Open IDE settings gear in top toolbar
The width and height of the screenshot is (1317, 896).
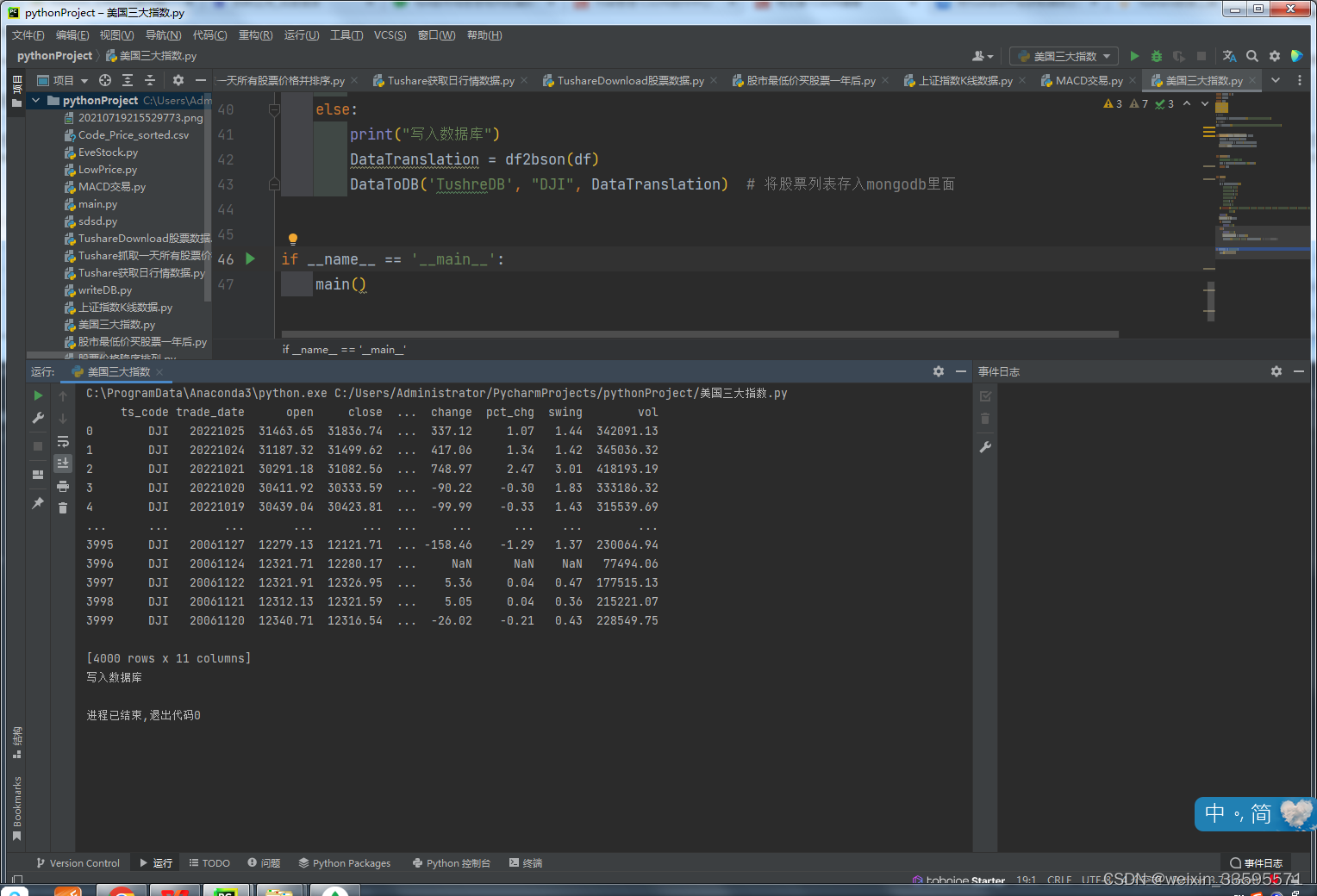pyautogui.click(x=1275, y=56)
